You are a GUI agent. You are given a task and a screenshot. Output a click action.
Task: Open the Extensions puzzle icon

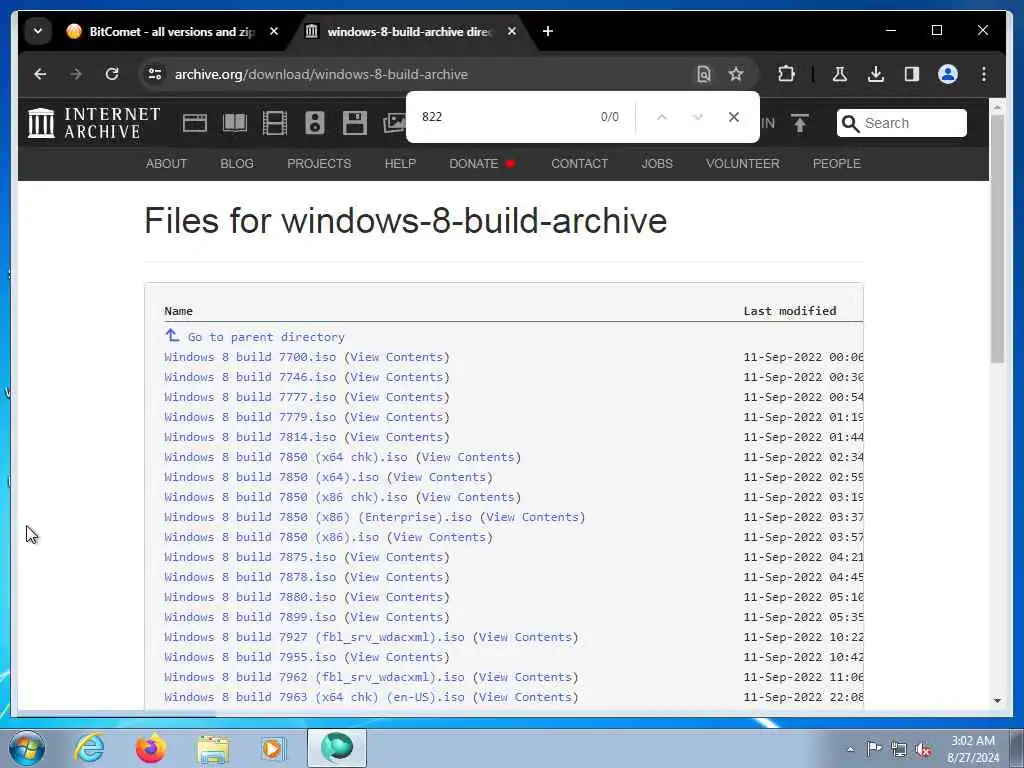(x=786, y=74)
